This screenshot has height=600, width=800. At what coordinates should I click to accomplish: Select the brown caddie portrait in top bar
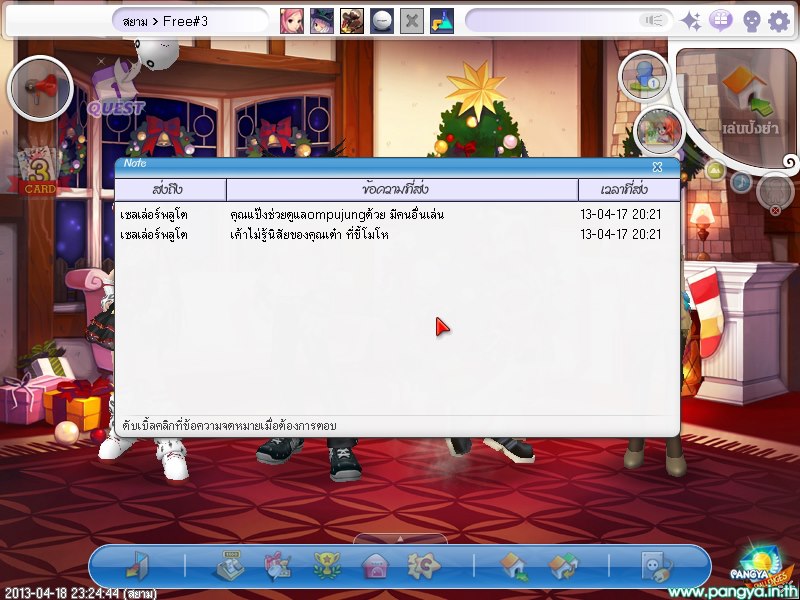pyautogui.click(x=352, y=21)
